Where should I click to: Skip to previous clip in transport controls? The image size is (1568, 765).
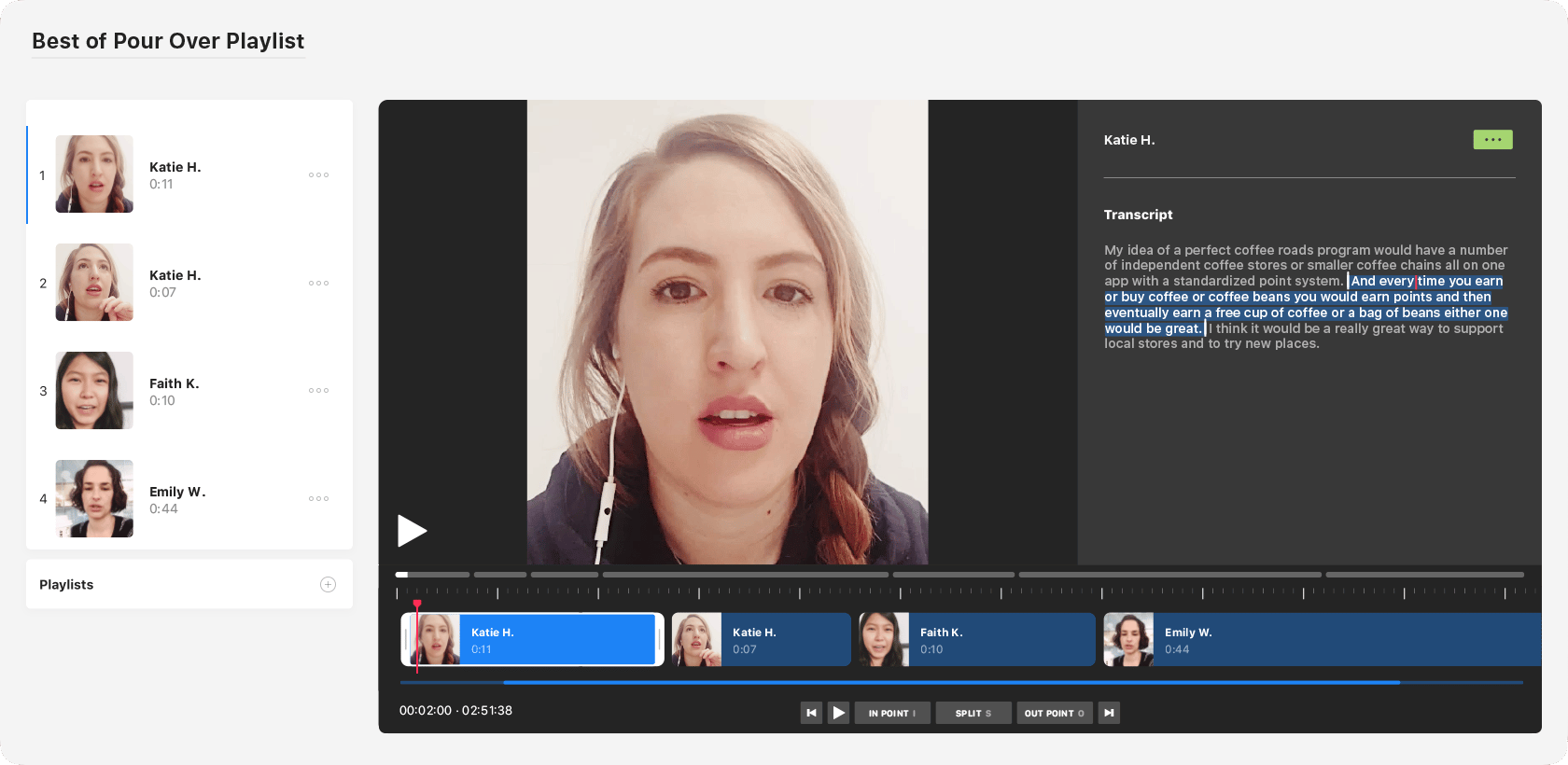[x=811, y=713]
